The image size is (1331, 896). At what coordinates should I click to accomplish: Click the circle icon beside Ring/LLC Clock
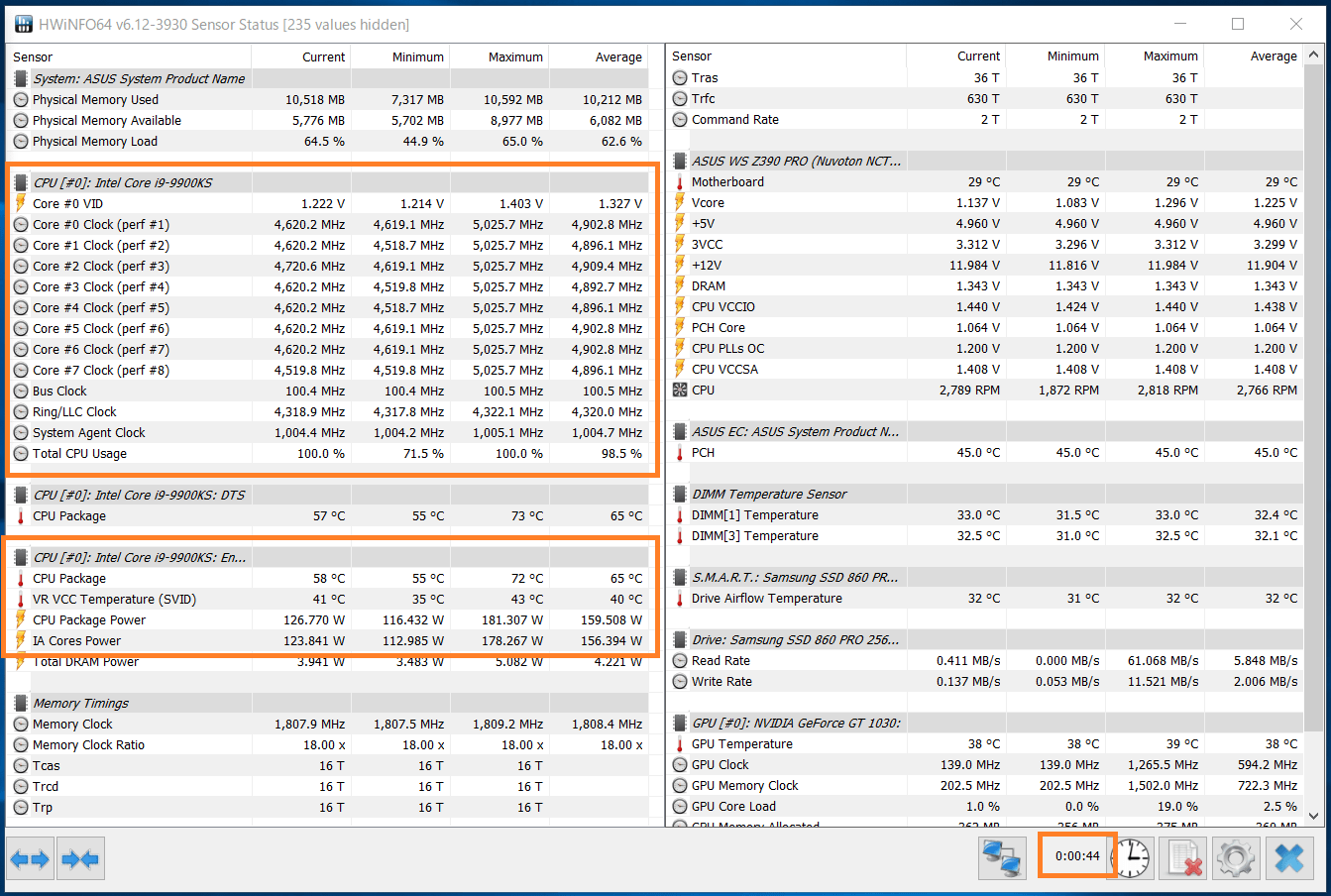[x=21, y=411]
